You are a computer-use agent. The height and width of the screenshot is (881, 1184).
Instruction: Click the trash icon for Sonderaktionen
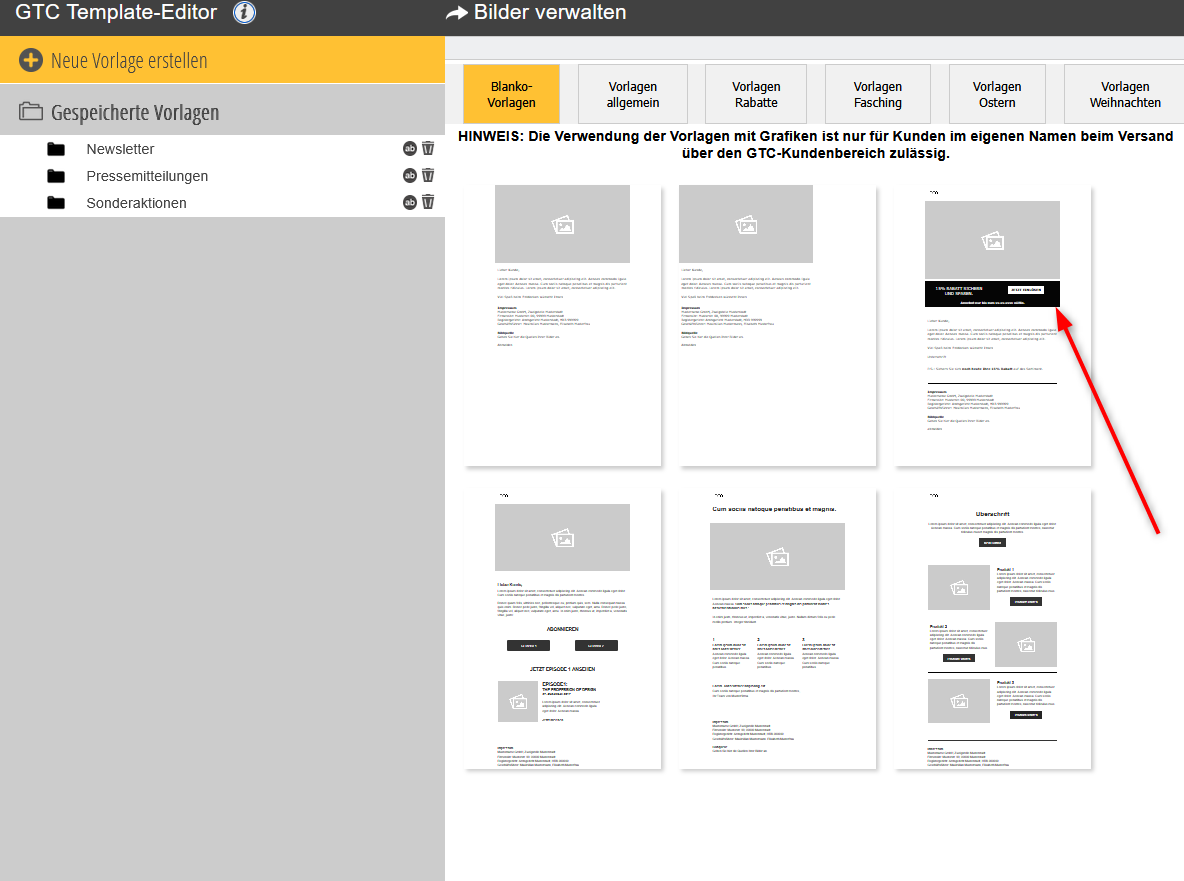click(428, 202)
